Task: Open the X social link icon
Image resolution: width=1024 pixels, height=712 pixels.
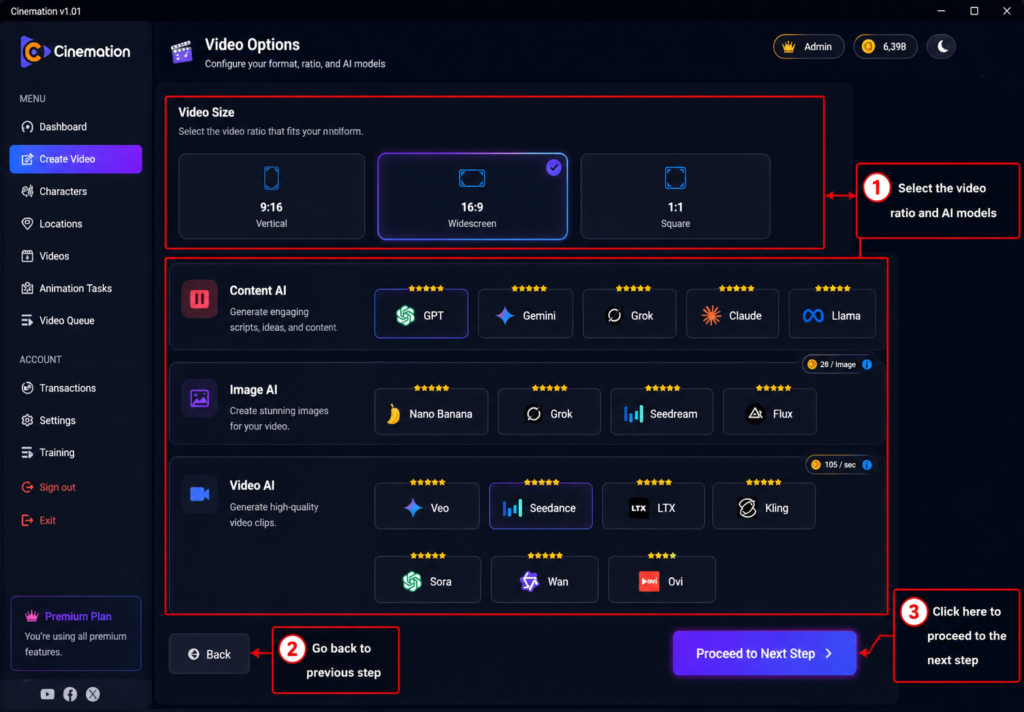Action: tap(93, 694)
